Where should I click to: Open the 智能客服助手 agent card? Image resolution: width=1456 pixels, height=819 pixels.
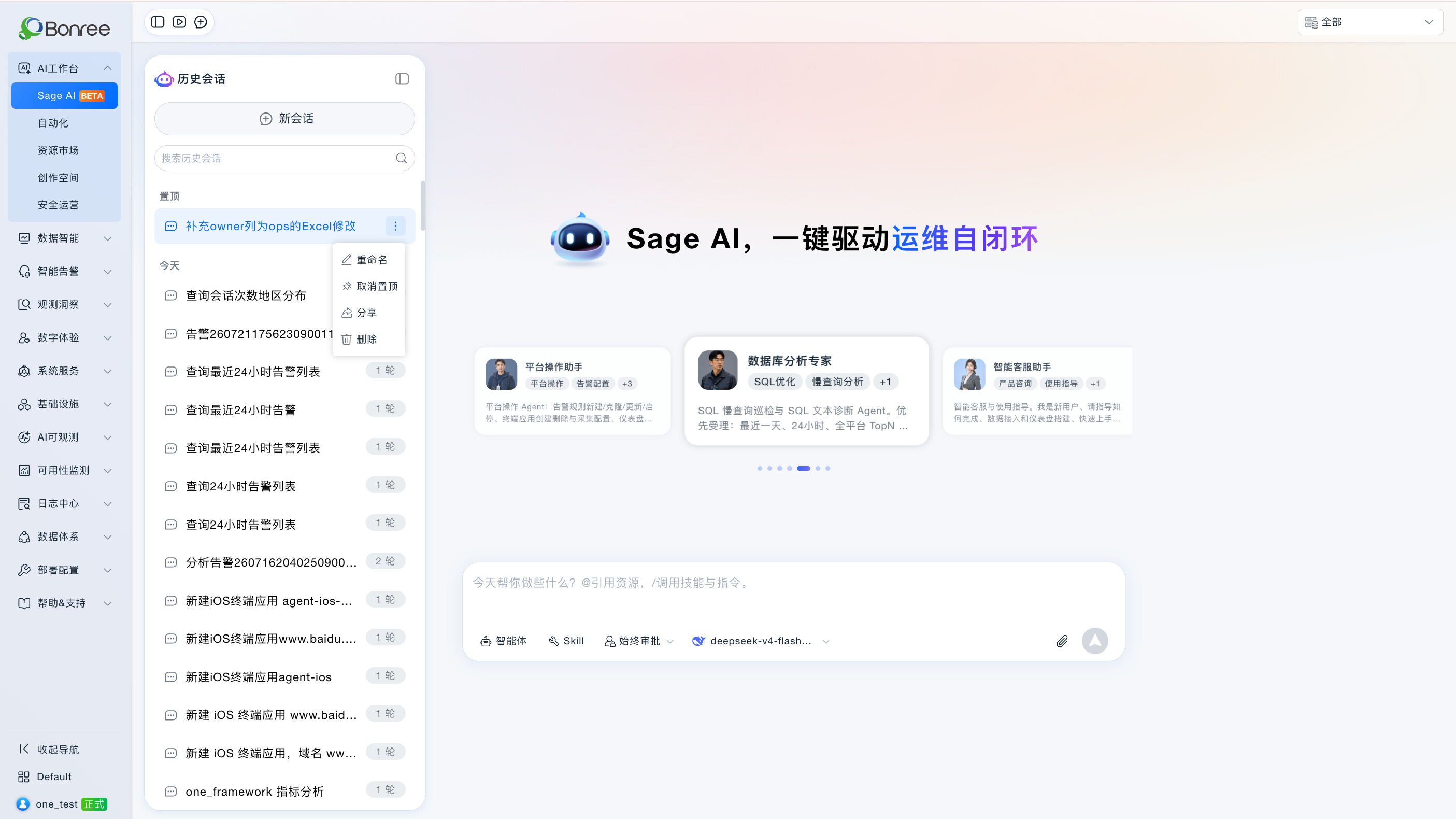(1037, 391)
